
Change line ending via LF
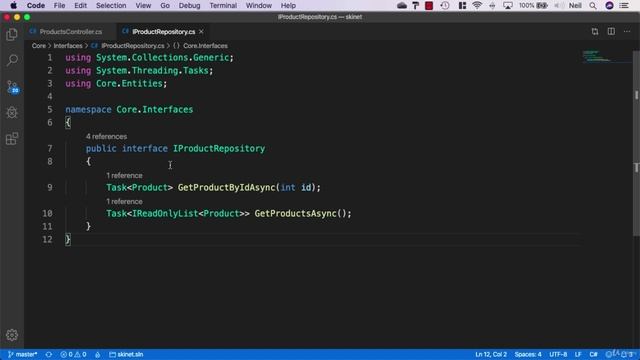tap(578, 354)
